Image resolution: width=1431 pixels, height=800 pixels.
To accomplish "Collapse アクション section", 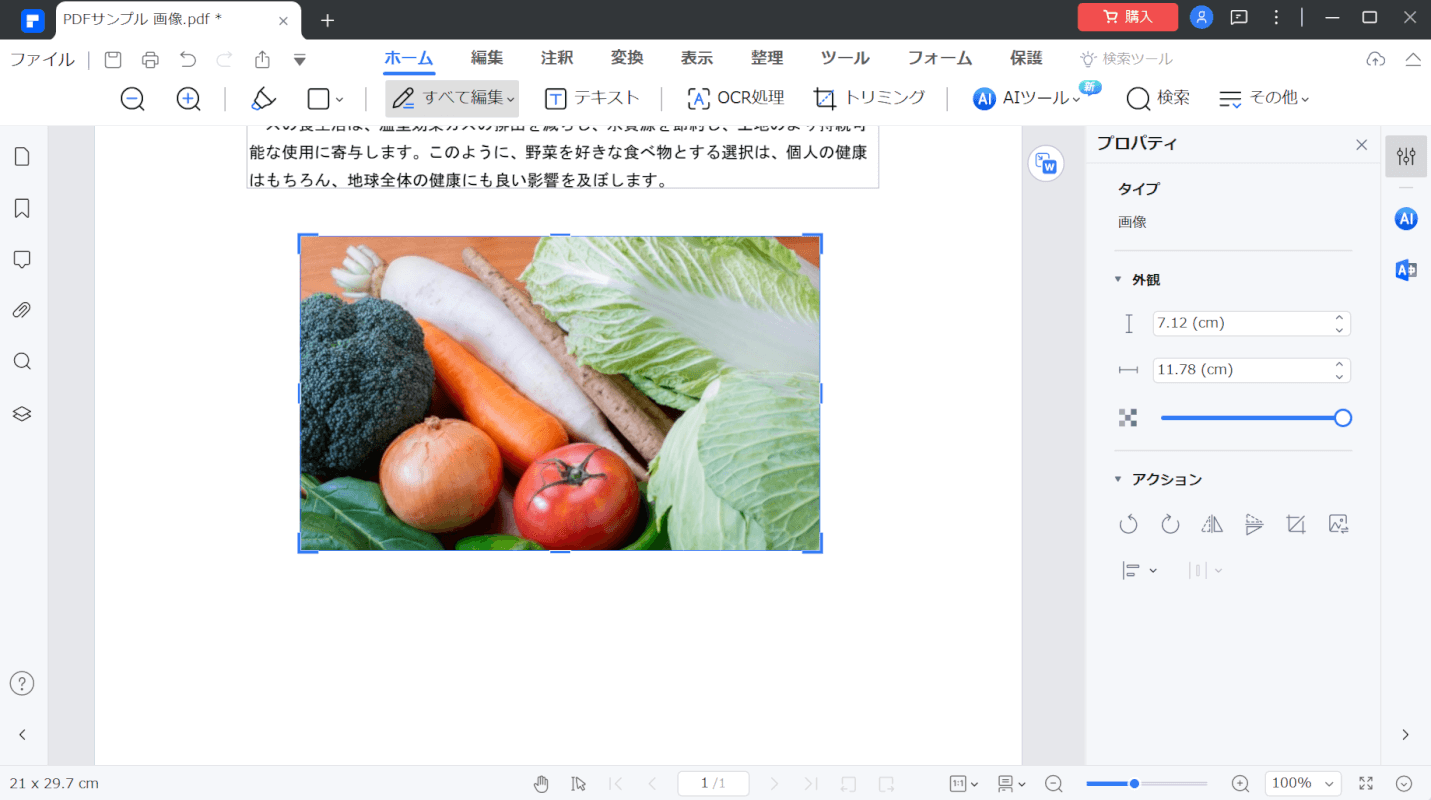I will coord(1118,480).
